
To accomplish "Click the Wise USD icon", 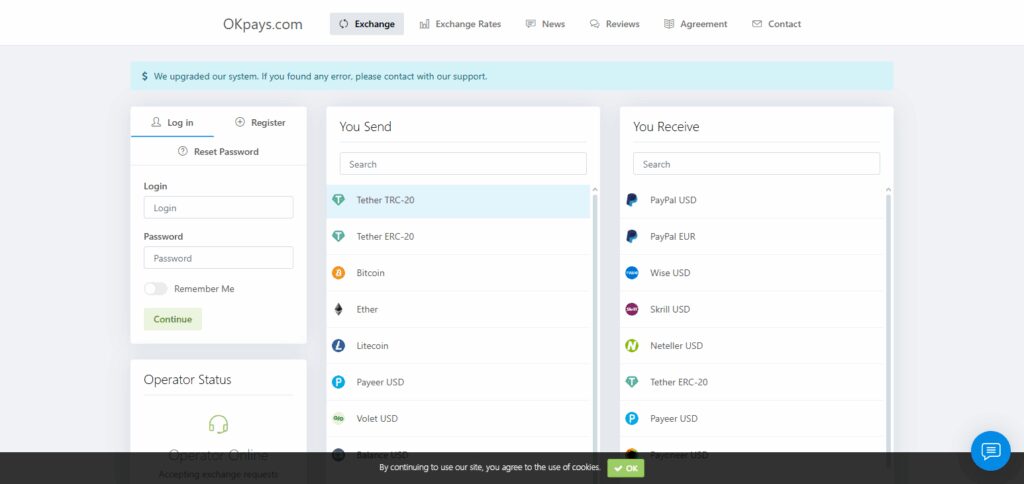I will (x=632, y=273).
